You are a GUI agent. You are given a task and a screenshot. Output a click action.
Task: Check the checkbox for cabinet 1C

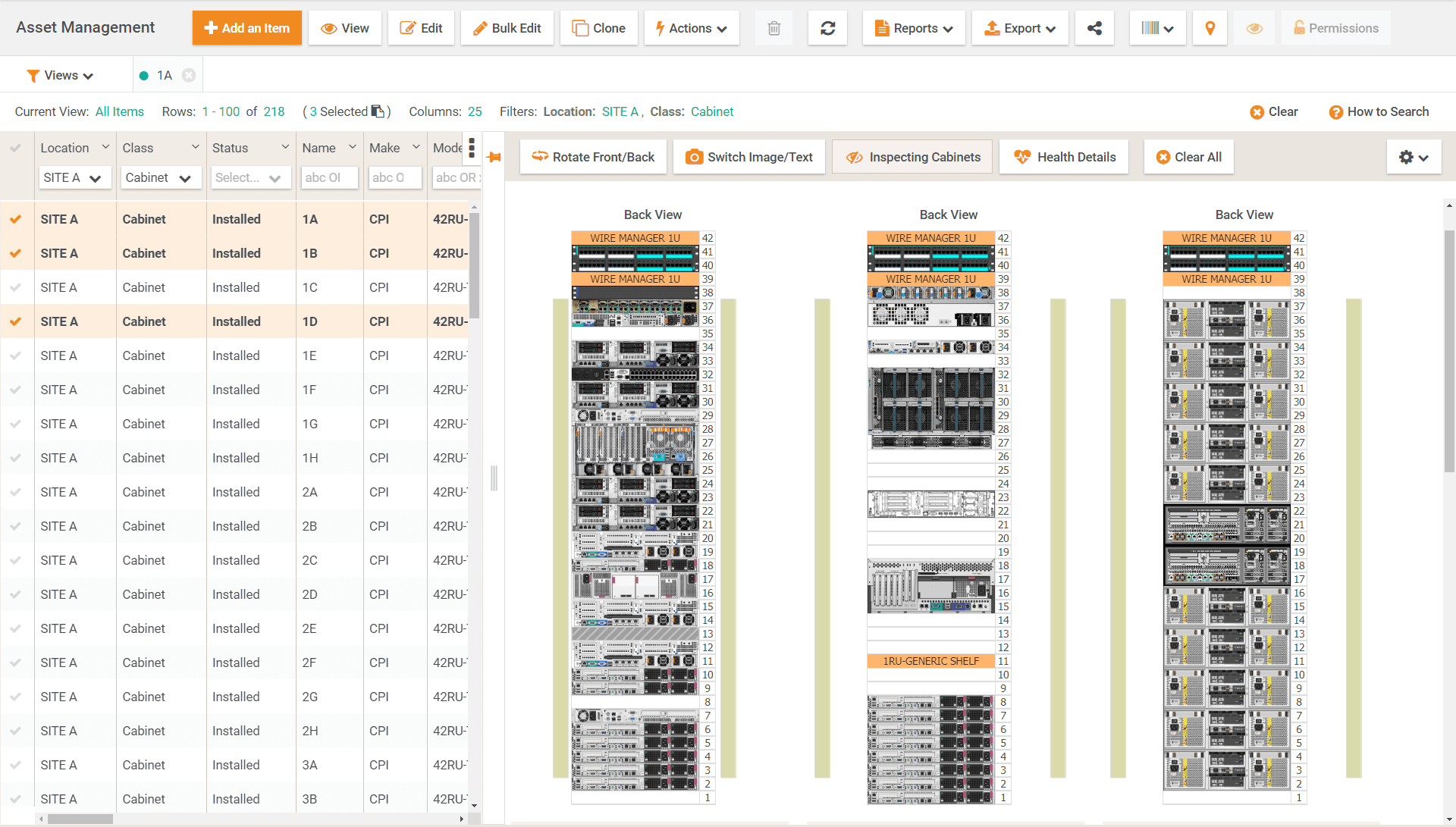(x=16, y=287)
